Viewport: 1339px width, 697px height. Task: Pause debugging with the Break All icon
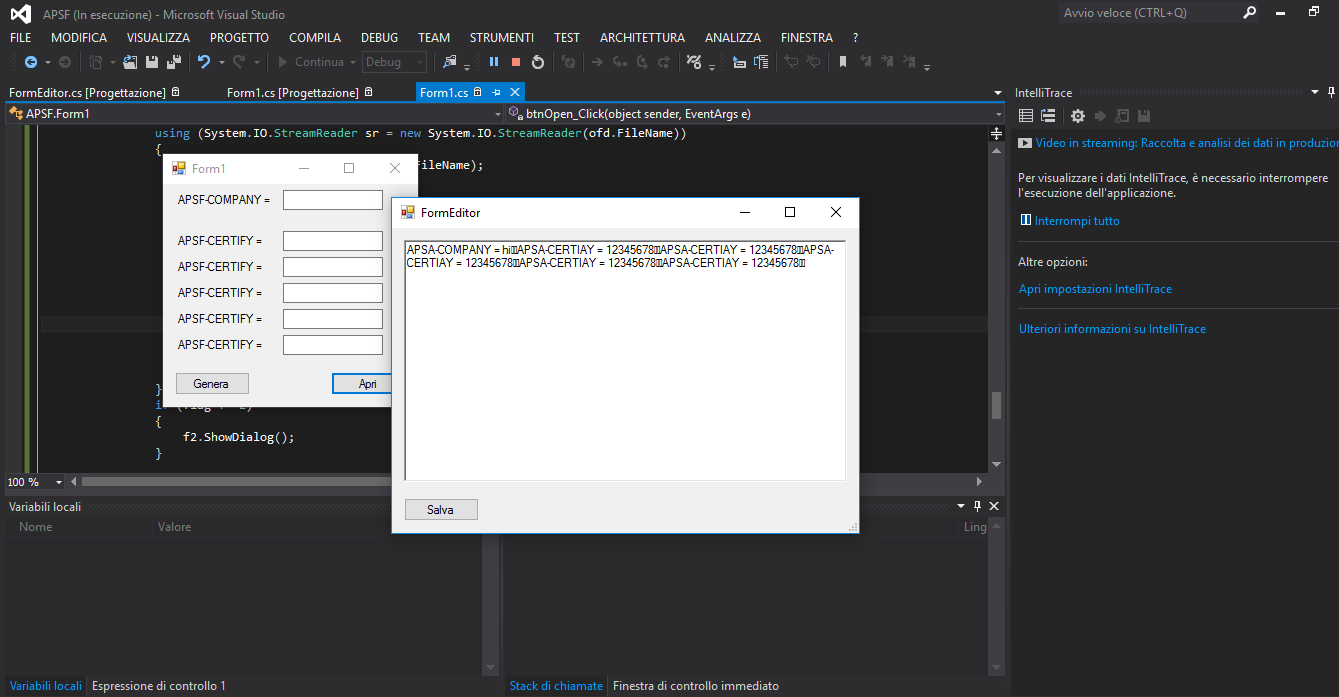pos(494,62)
